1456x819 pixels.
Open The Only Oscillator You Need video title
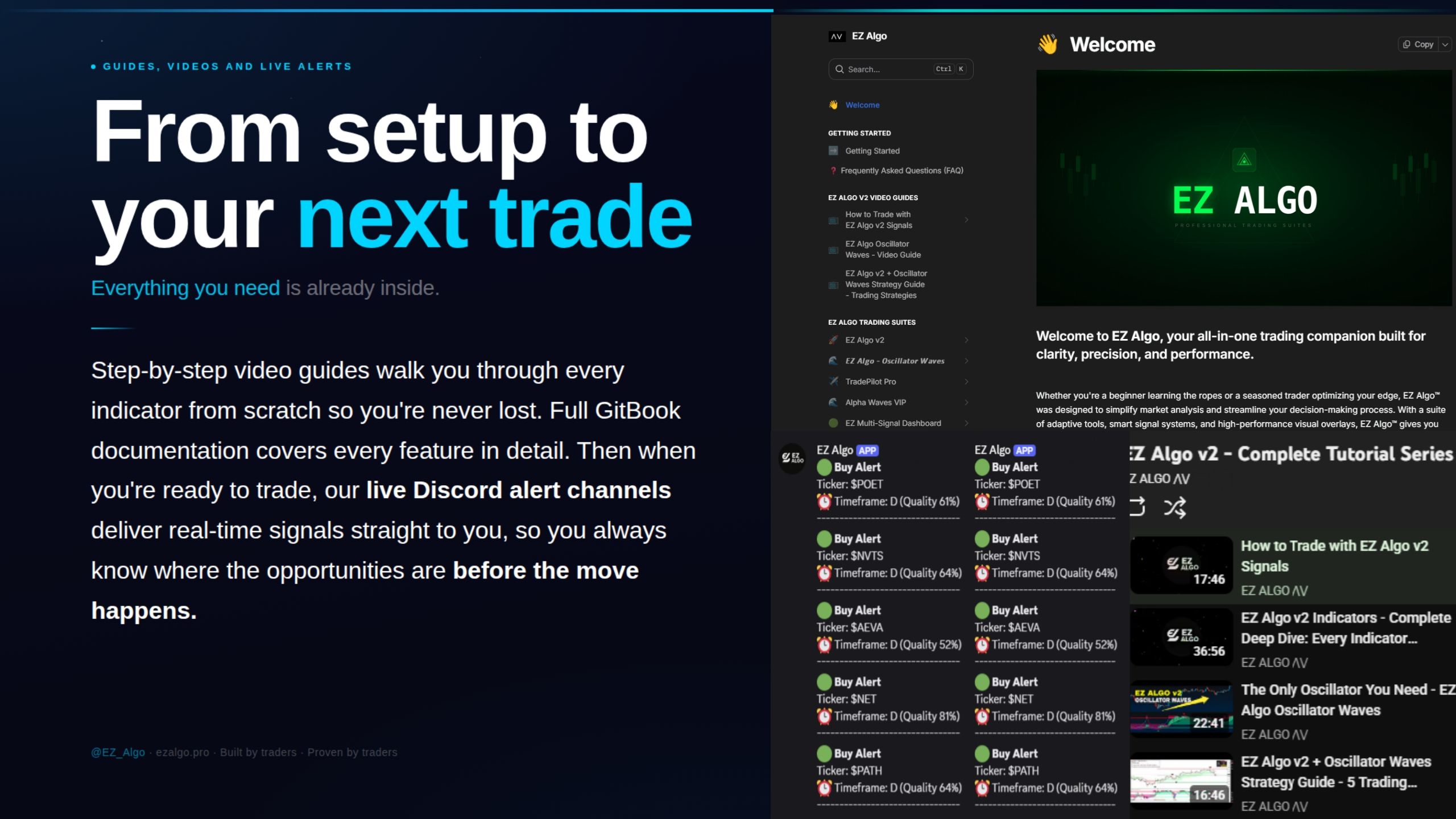point(1348,700)
